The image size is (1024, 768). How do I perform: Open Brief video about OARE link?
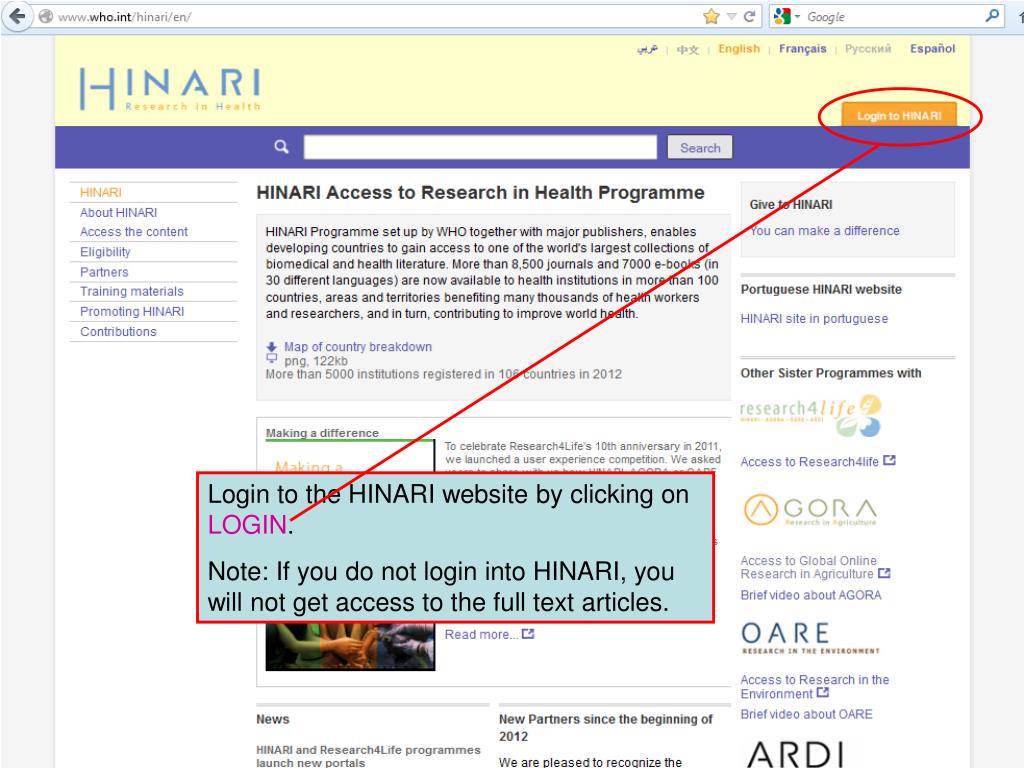pos(806,714)
